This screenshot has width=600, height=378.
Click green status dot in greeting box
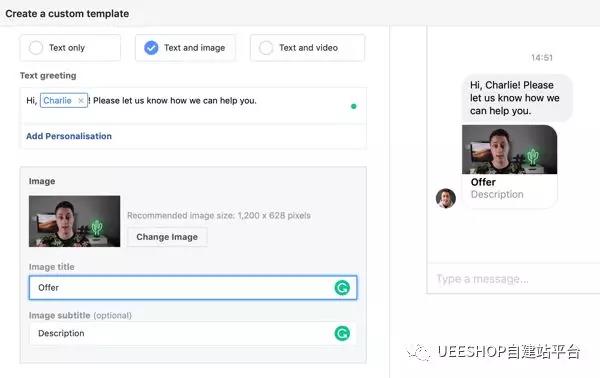(354, 106)
